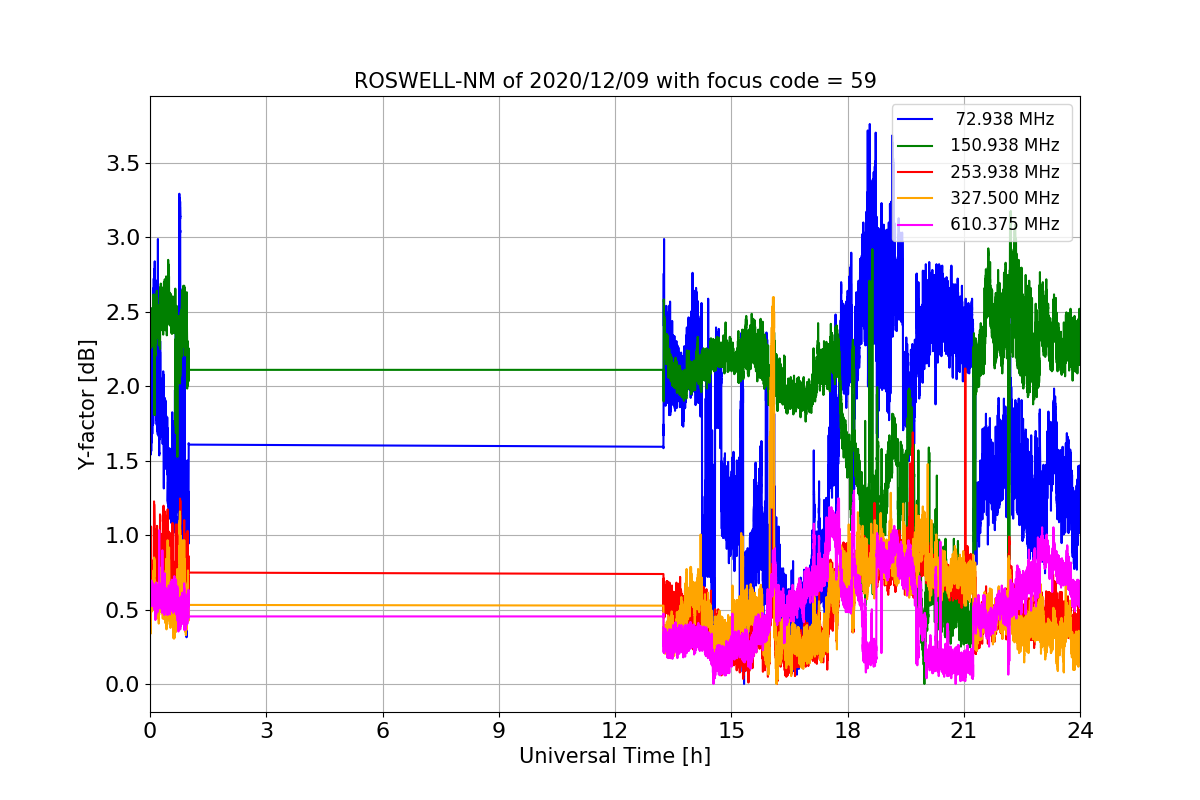This screenshot has height=800, width=1200.
Task: Click the 3 tick on the time axis
Action: click(x=266, y=731)
